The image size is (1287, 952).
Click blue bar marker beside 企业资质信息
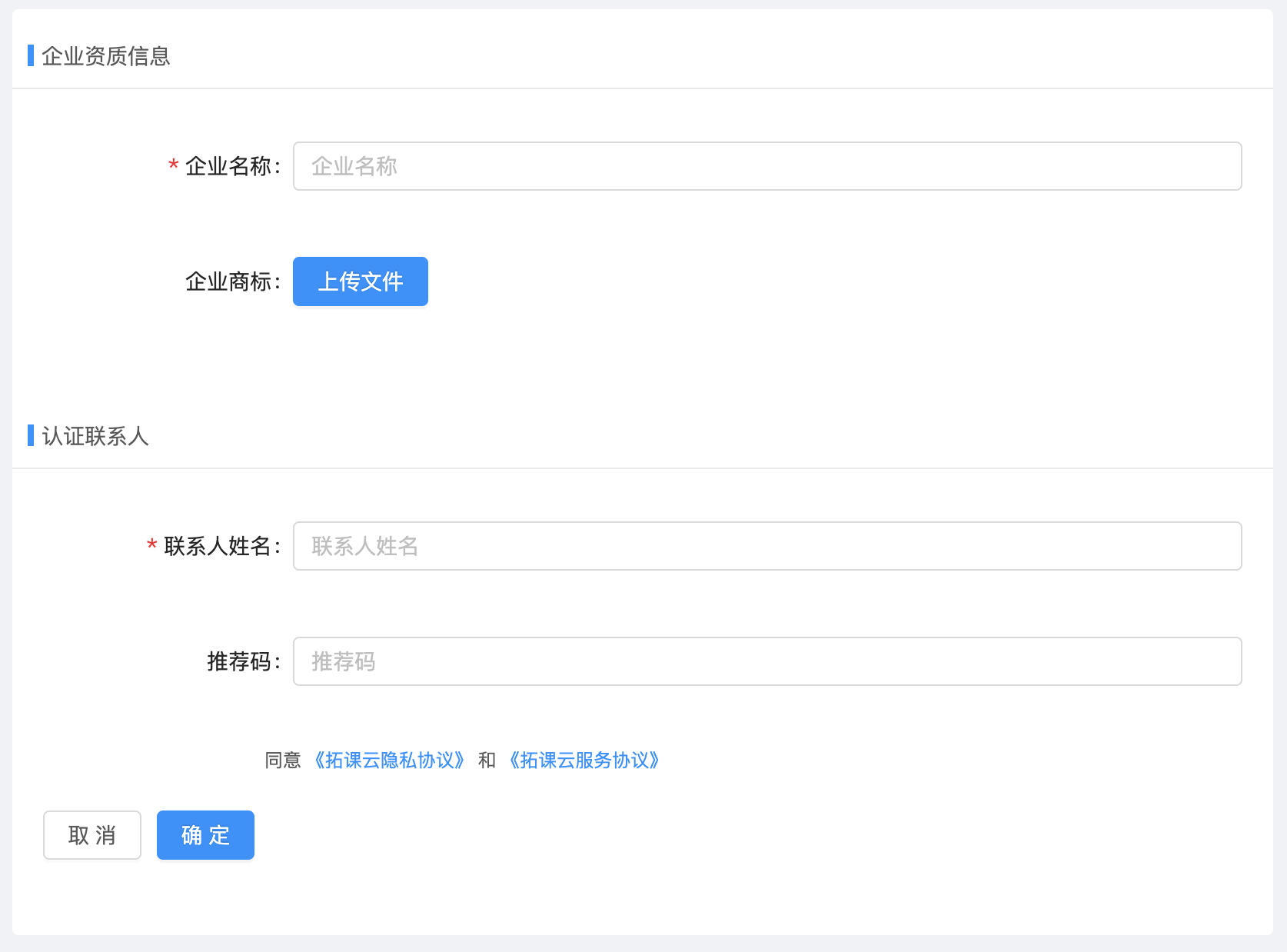point(31,55)
